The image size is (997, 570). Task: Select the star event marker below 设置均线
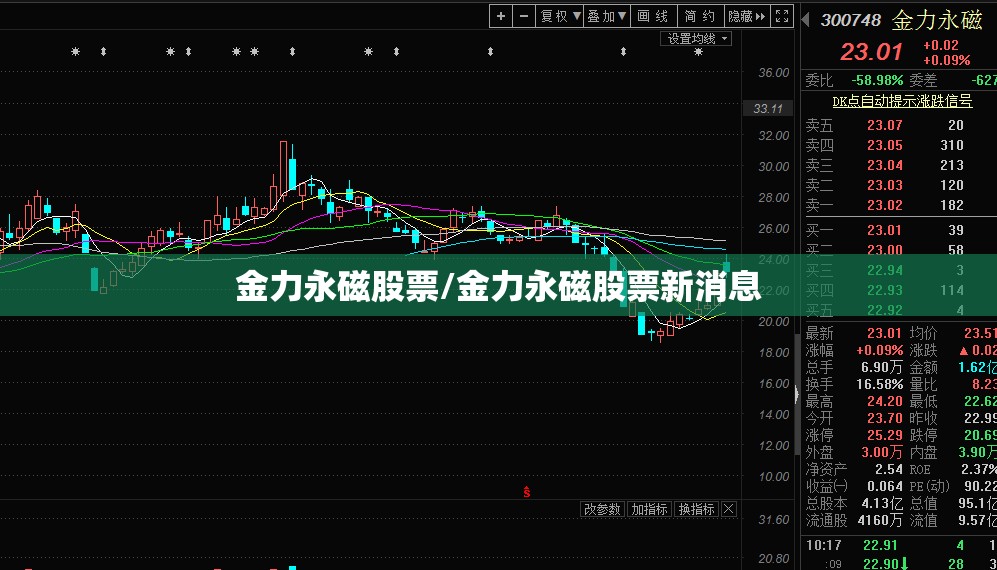pos(698,52)
